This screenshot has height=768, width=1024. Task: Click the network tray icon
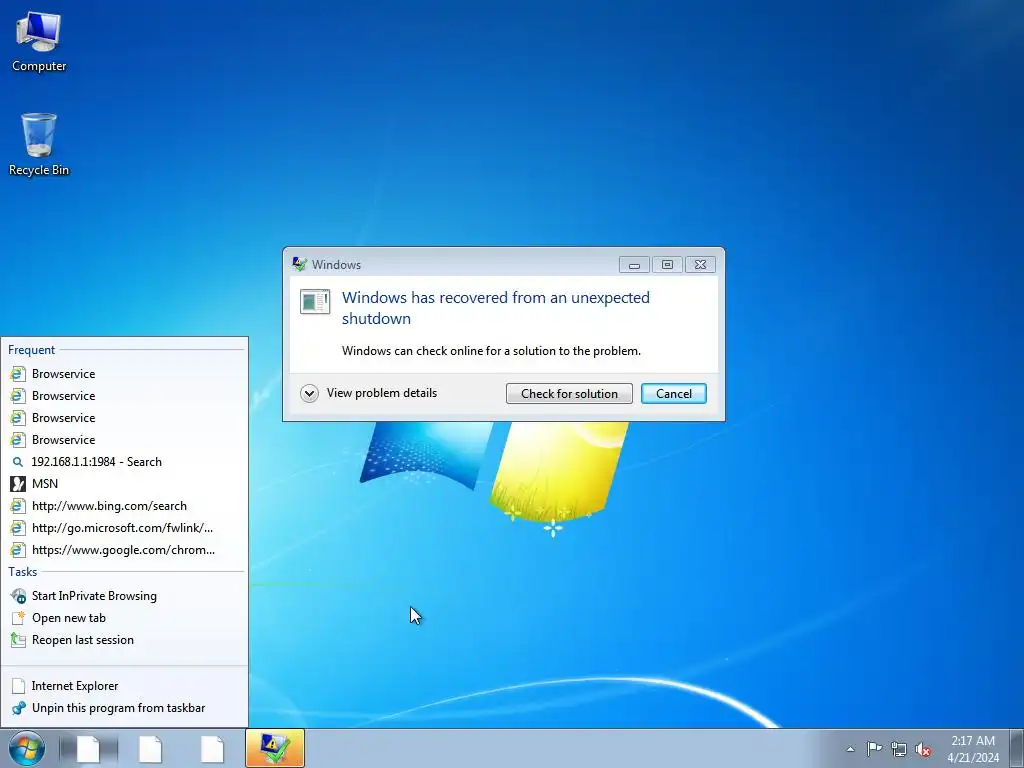pyautogui.click(x=899, y=749)
